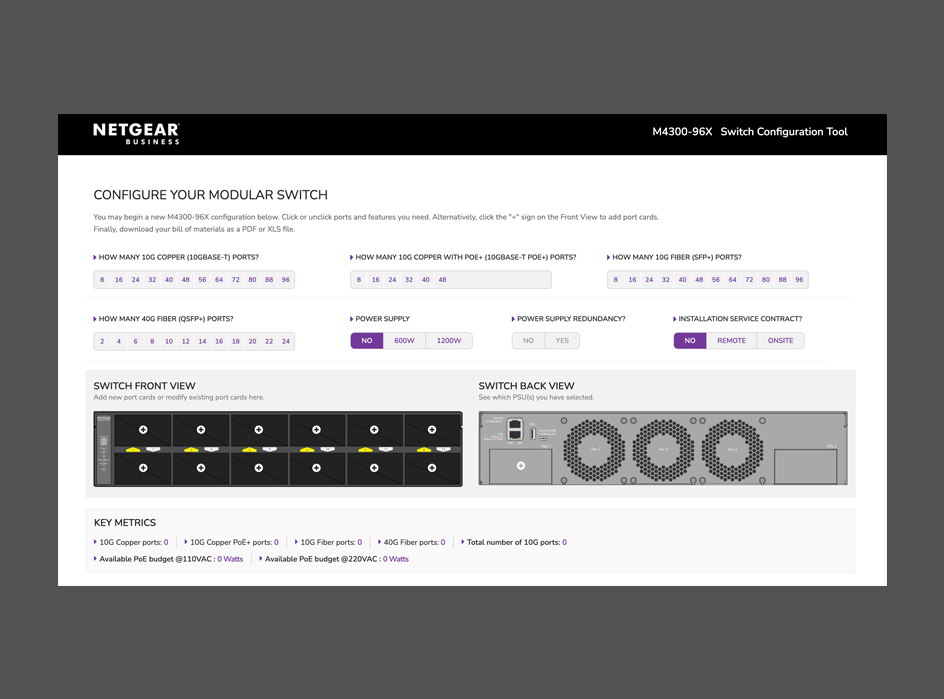Click the plus icon on the third bottom slot
This screenshot has height=699, width=944.
point(259,468)
